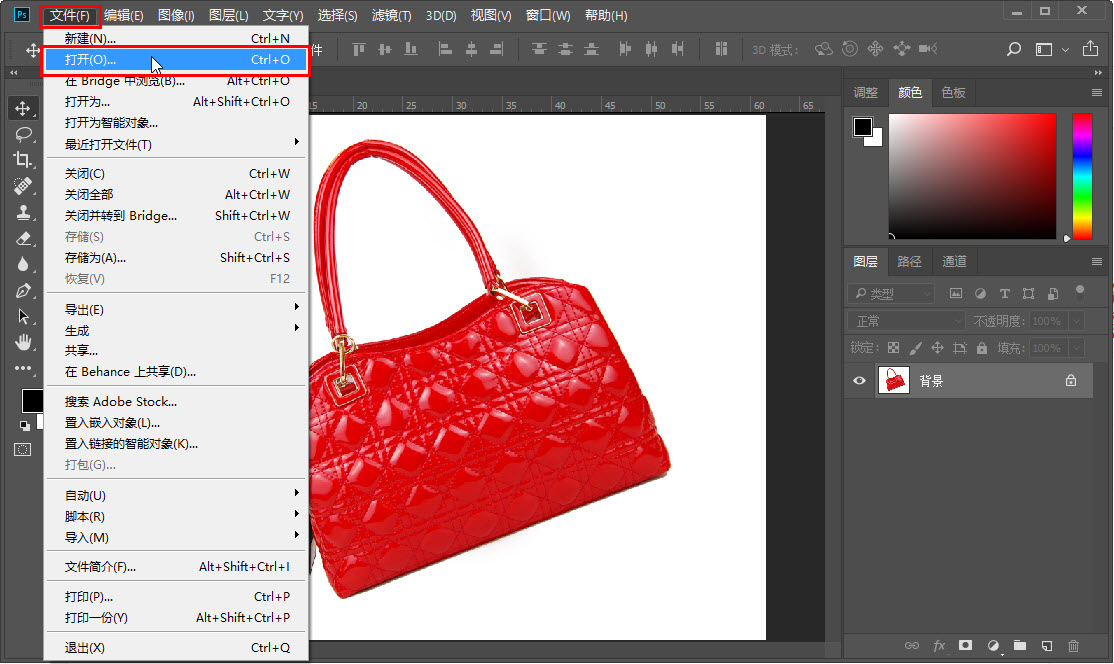Select the Lasso tool

[x=23, y=134]
